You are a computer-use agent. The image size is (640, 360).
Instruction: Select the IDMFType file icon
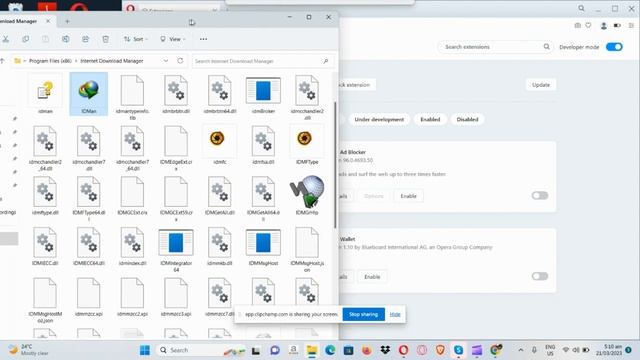pos(304,138)
